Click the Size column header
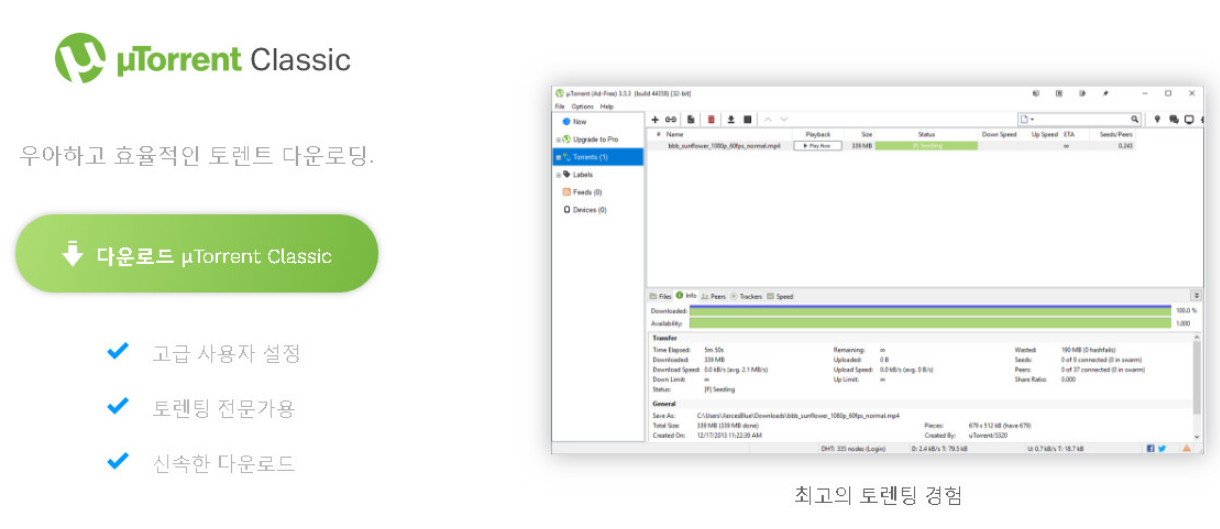Screen dimensions: 1220x529 866,134
